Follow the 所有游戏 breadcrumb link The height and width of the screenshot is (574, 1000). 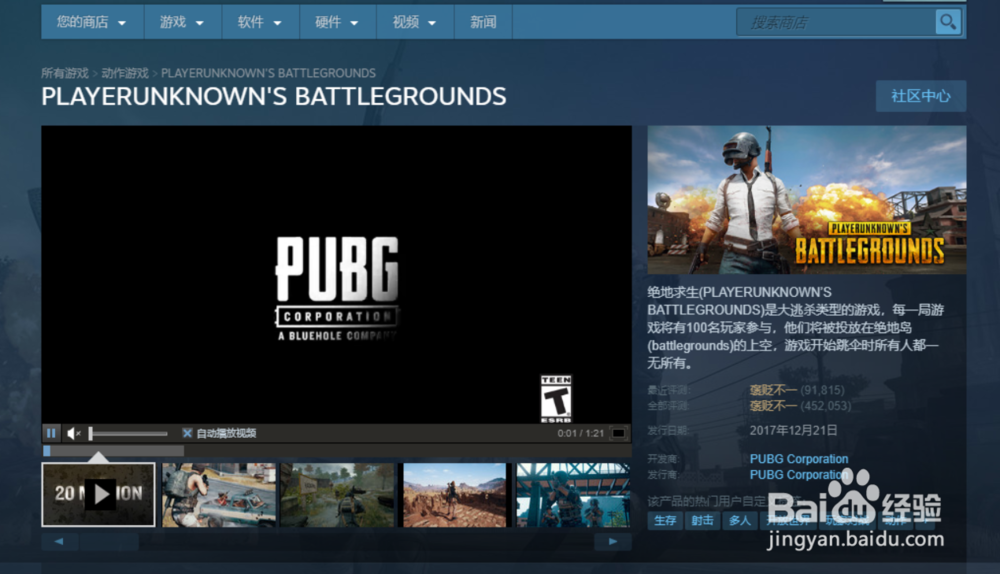[x=65, y=73]
